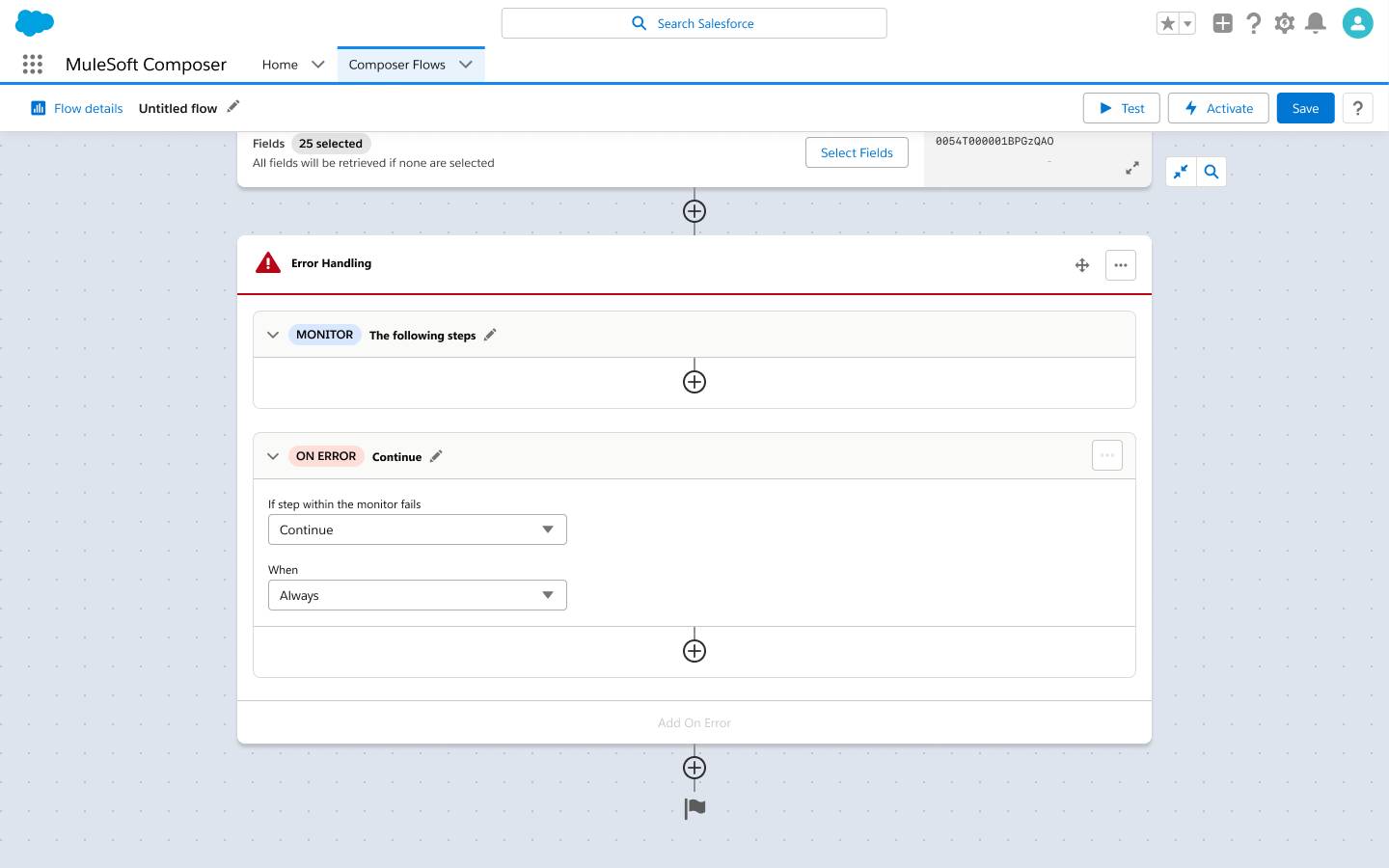Select the Composer Flows tab
The image size is (1389, 868).
pyautogui.click(x=396, y=65)
